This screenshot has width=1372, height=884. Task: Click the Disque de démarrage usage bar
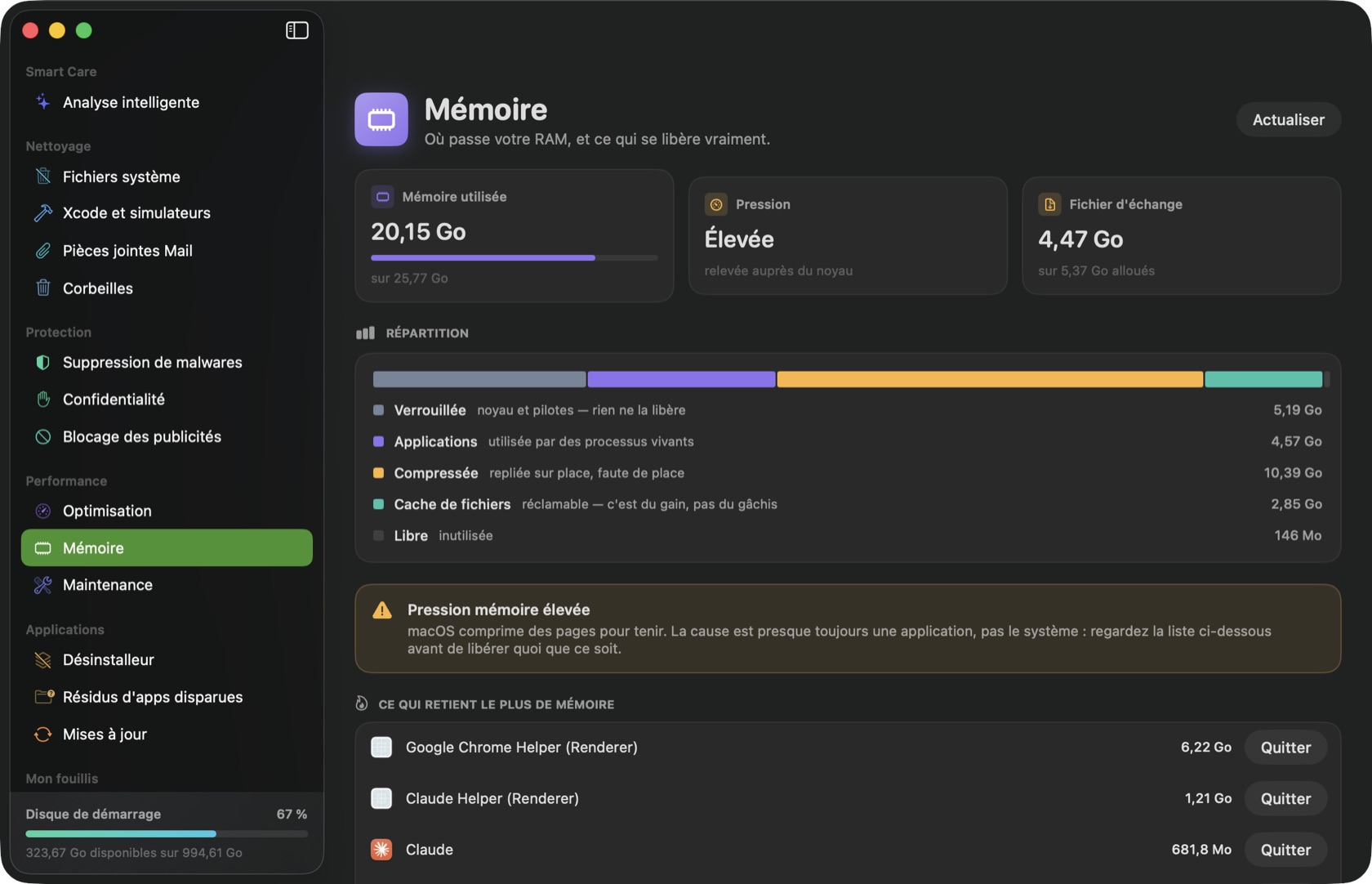(167, 833)
